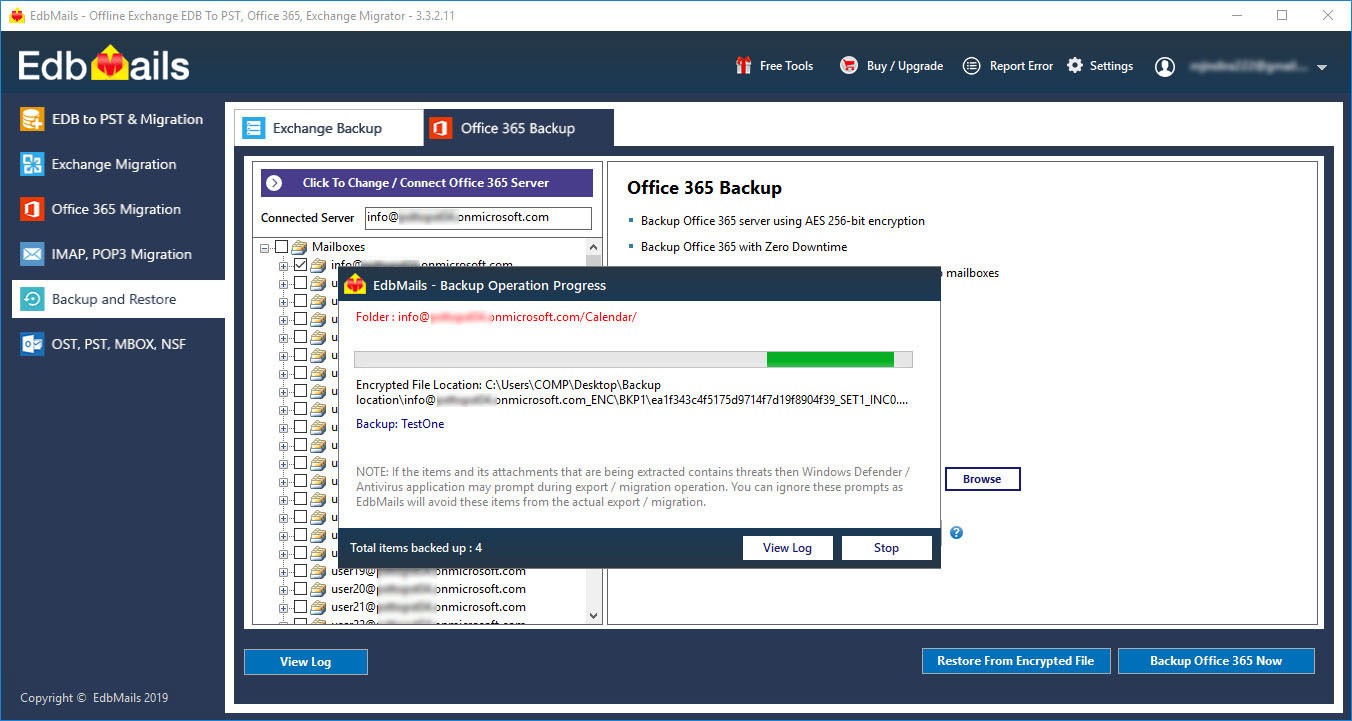
Task: Click Backup Office 365 Now
Action: point(1216,661)
